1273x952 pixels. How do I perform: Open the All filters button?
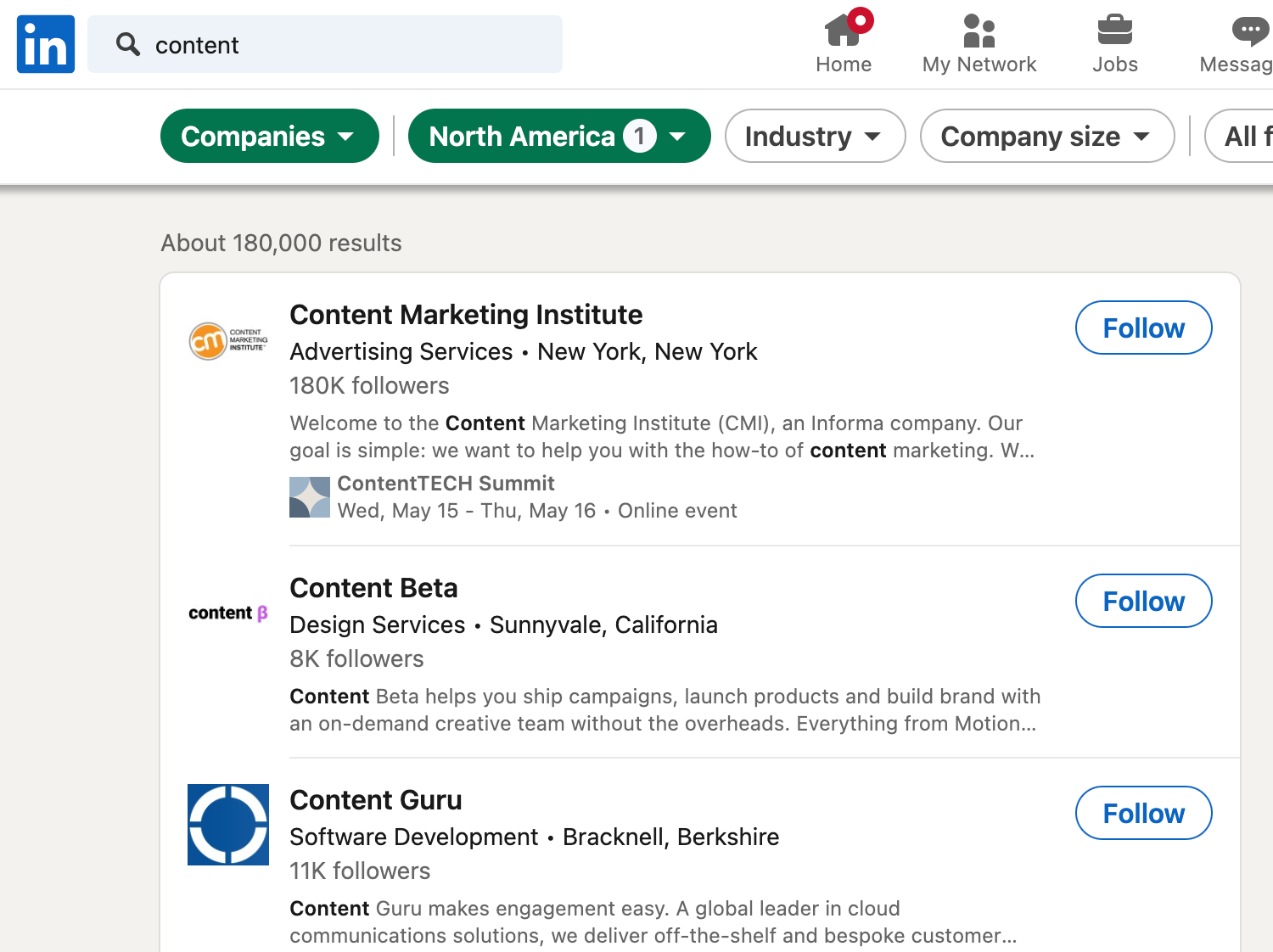(1240, 136)
